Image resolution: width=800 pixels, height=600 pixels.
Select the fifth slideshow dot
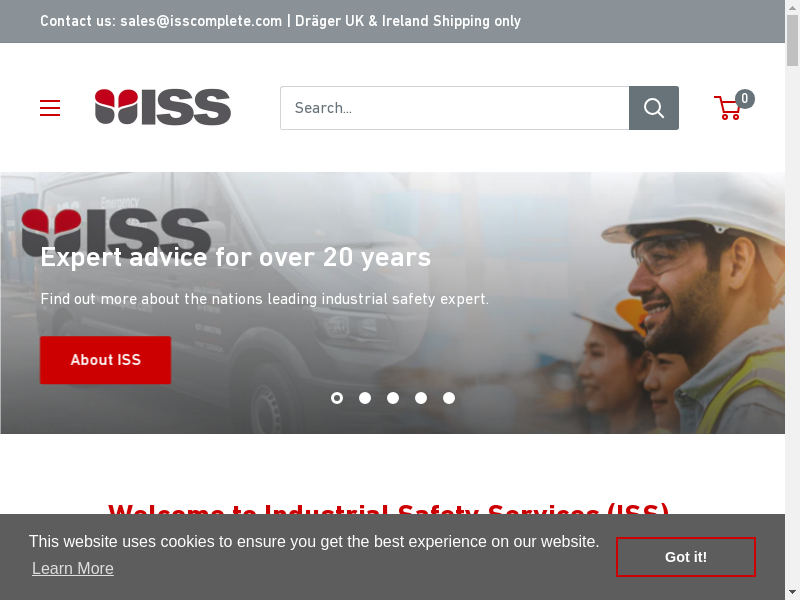click(449, 398)
